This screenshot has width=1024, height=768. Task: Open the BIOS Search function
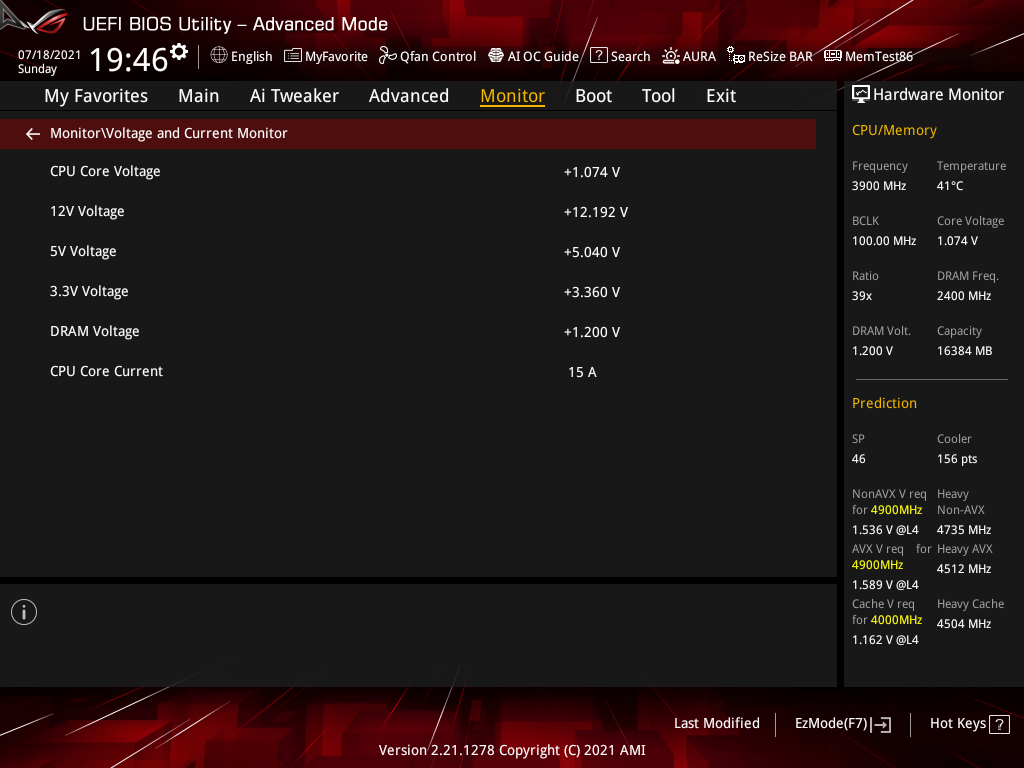coord(620,56)
